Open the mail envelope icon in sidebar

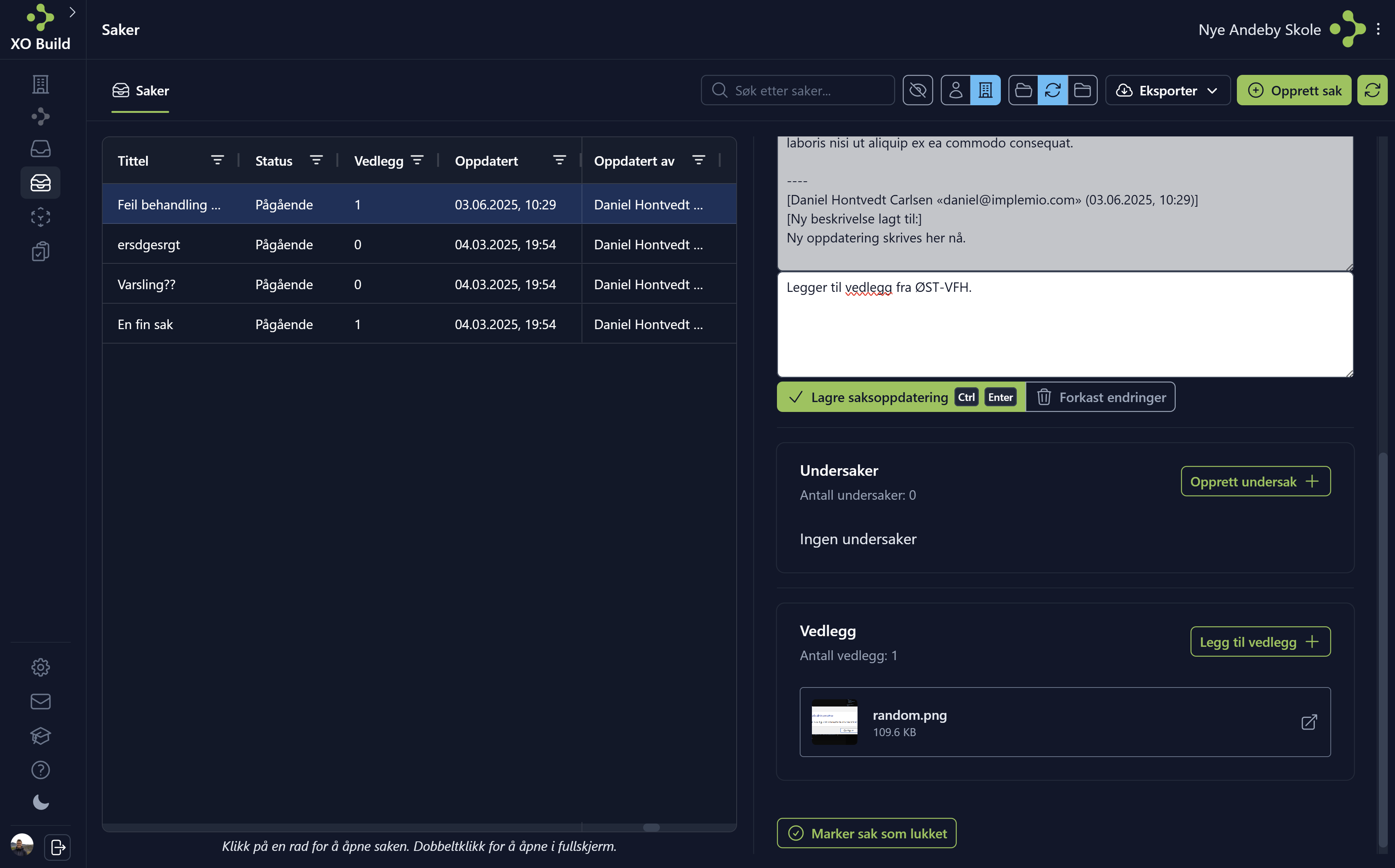coord(40,701)
